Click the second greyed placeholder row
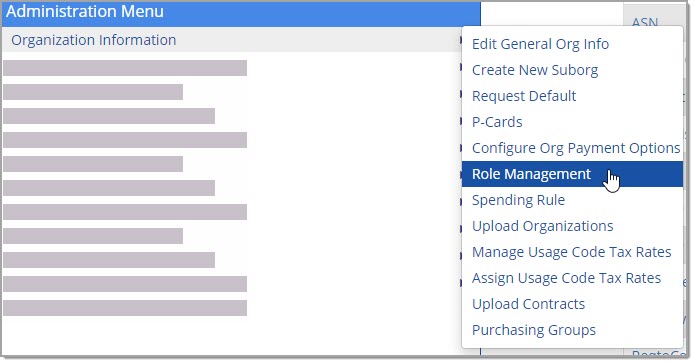694x363 pixels. 93,92
